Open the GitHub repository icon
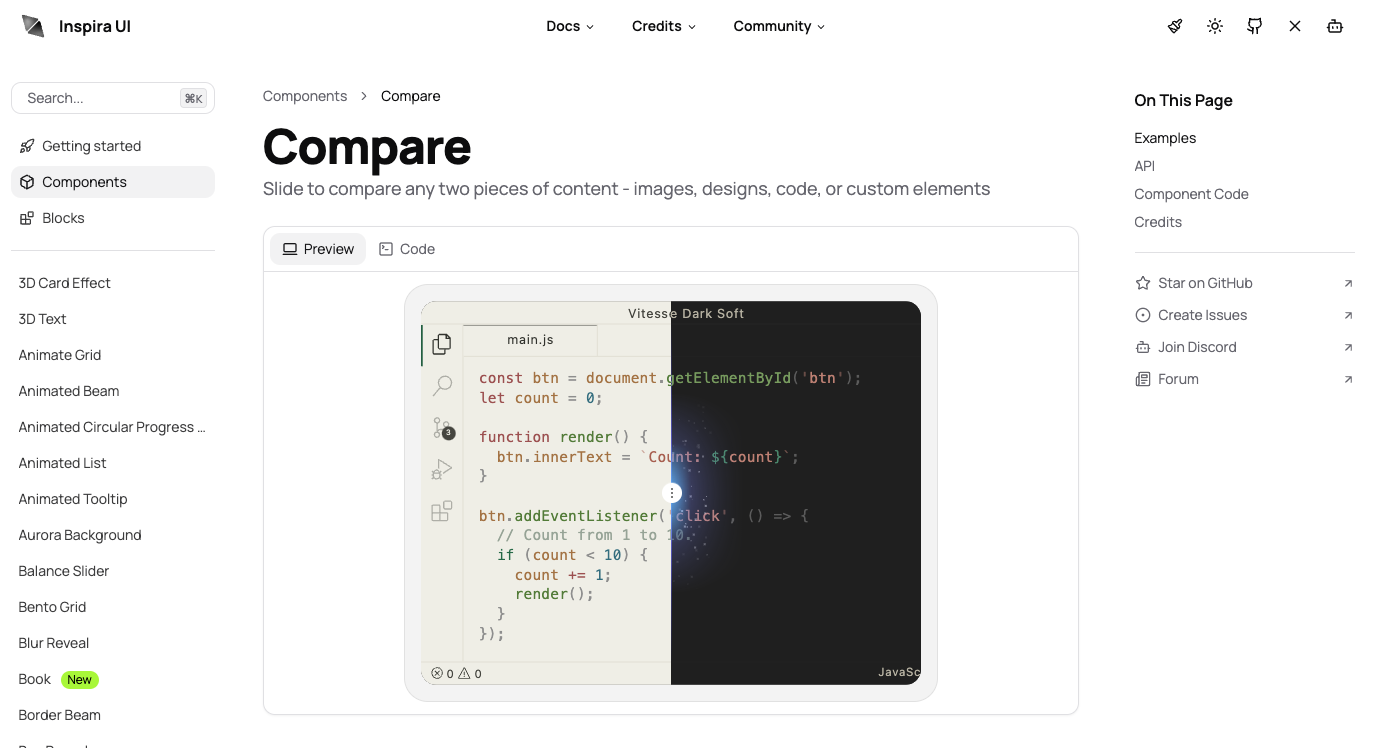The height and width of the screenshot is (748, 1377). [1255, 26]
